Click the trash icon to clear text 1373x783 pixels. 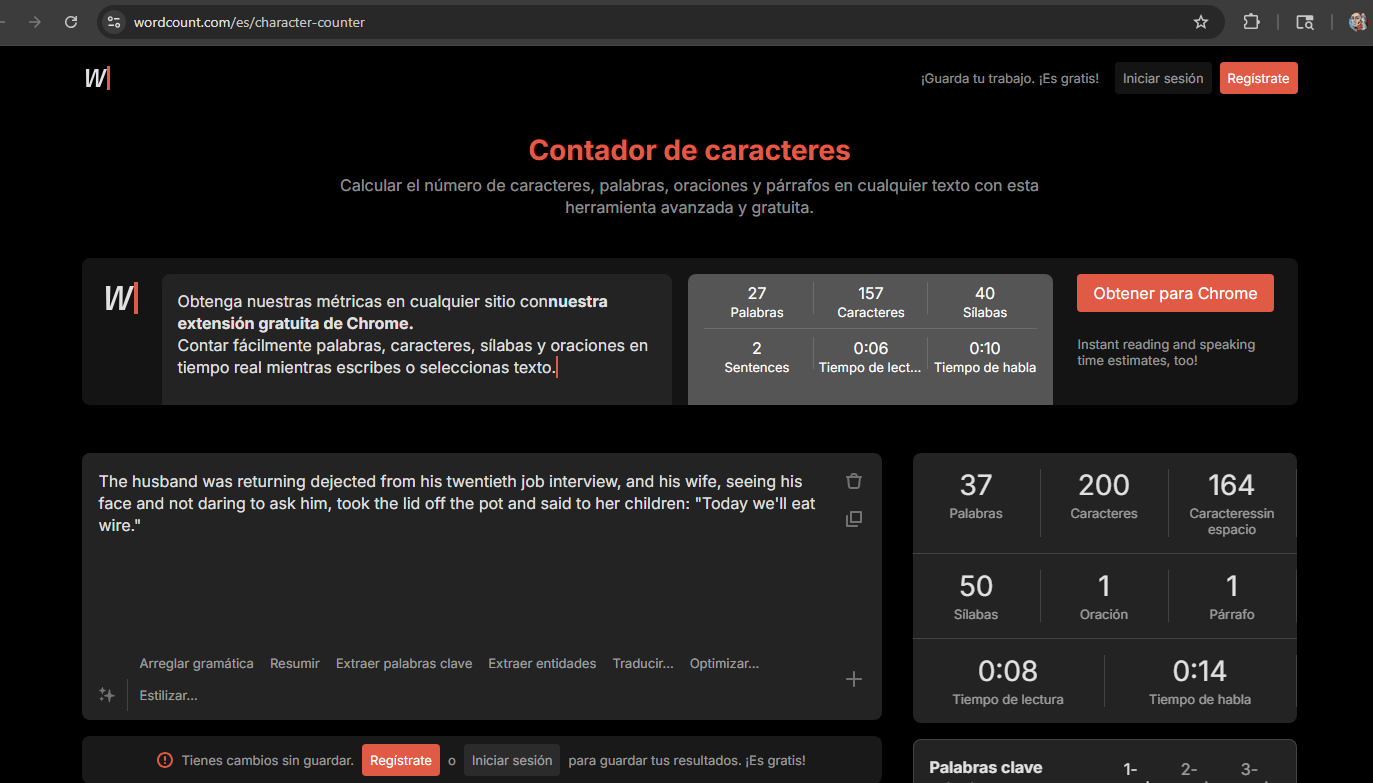[x=853, y=481]
